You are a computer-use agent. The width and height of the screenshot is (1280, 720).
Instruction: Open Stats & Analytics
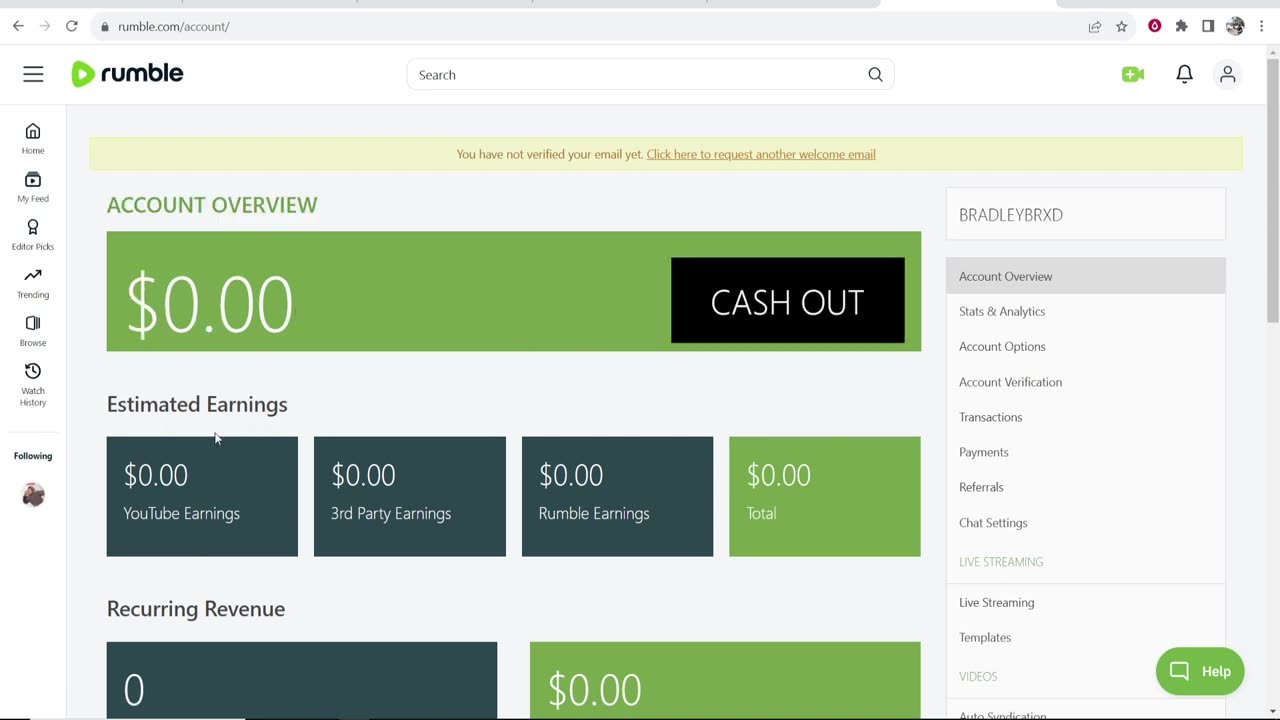pos(1086,311)
